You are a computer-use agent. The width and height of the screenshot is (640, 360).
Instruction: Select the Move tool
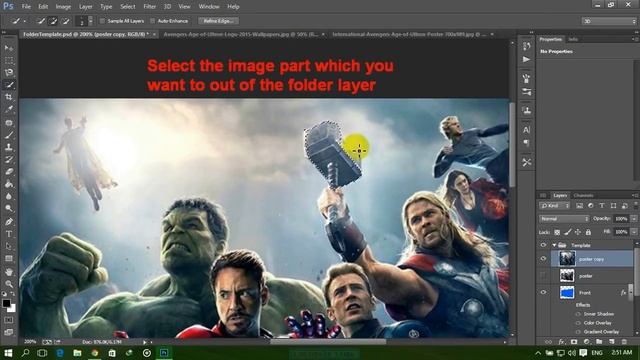pos(9,48)
